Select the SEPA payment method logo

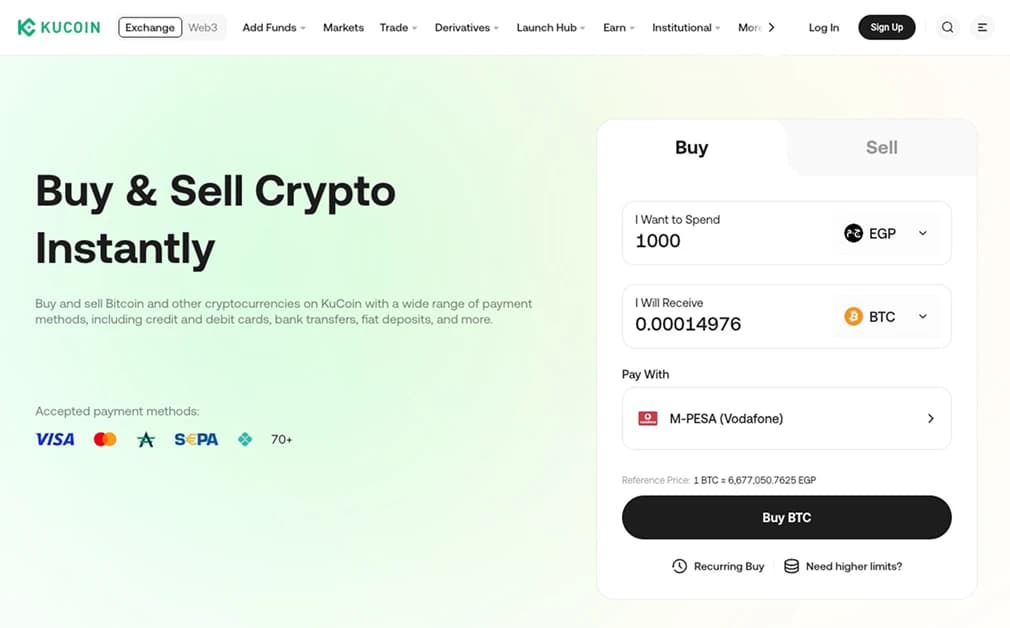coord(196,439)
